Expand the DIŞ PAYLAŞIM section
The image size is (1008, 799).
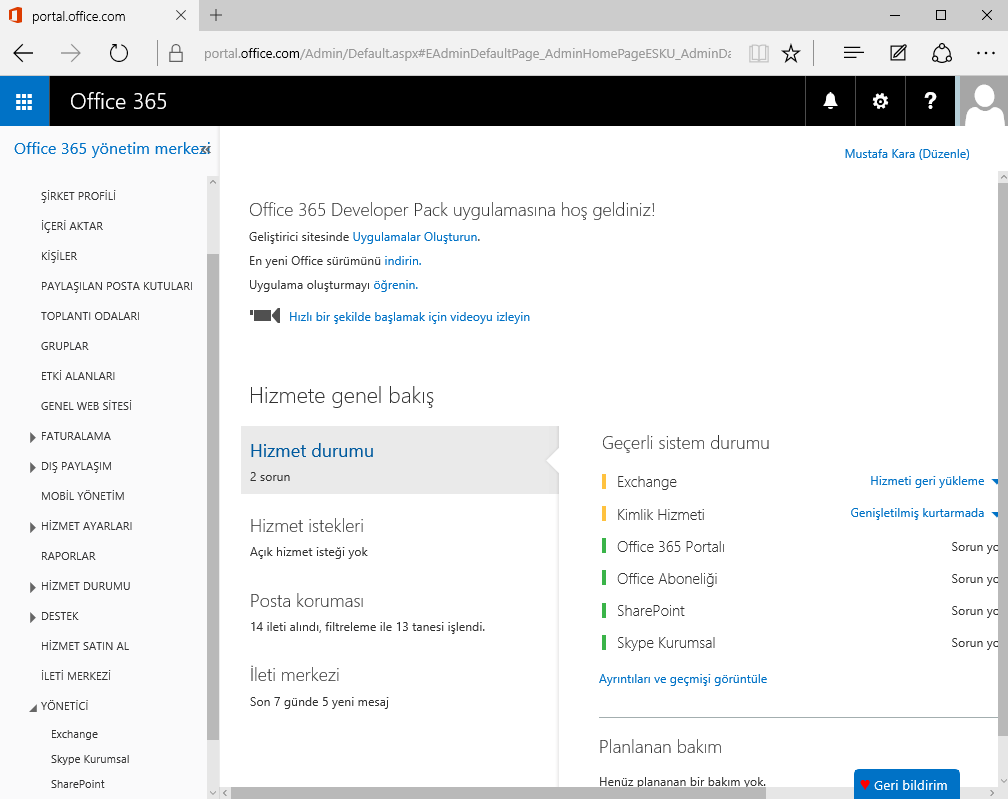tap(32, 467)
